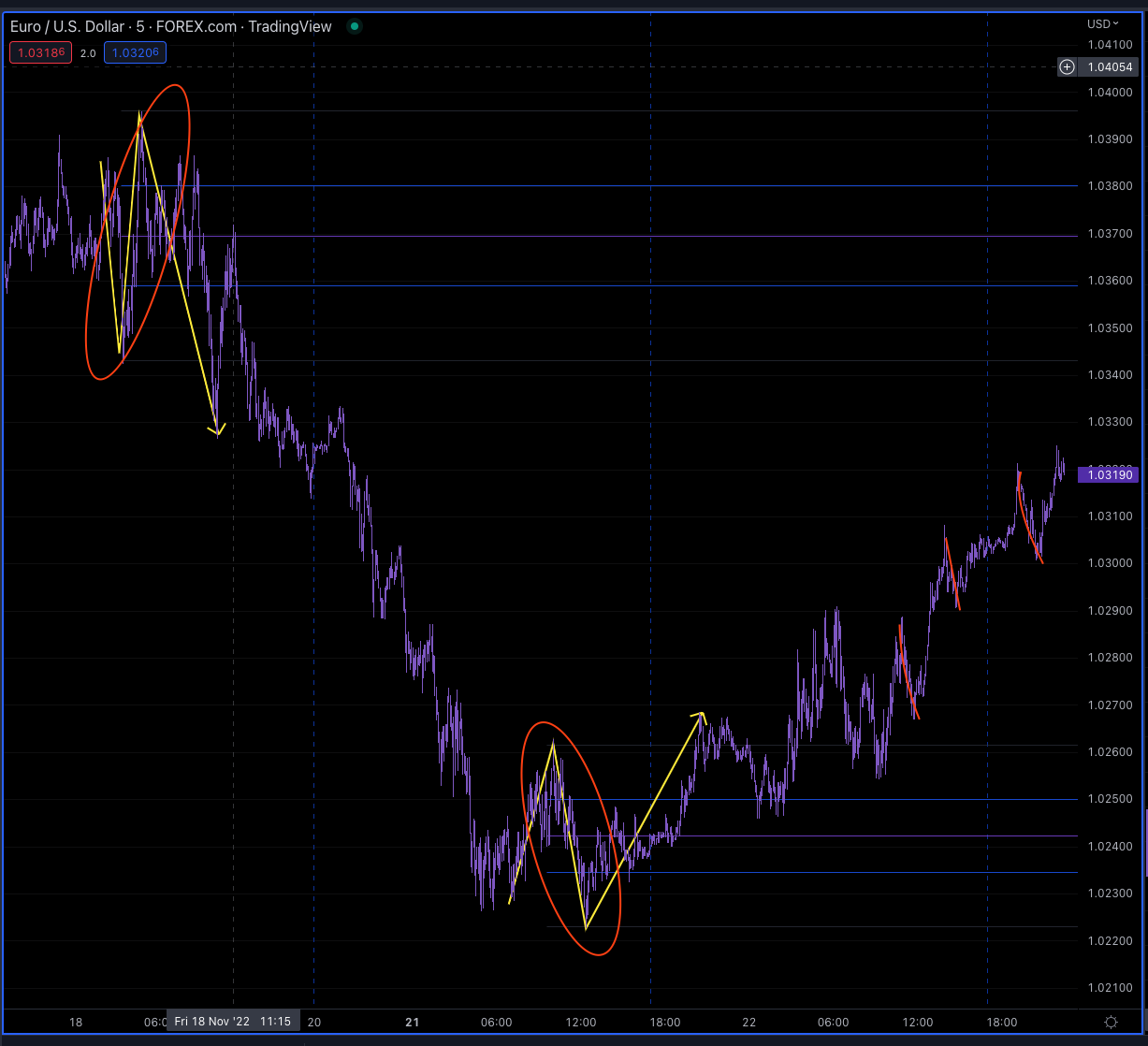Image resolution: width=1148 pixels, height=1046 pixels.
Task: Click 06:00 label right after date 22
Action: click(x=833, y=1023)
